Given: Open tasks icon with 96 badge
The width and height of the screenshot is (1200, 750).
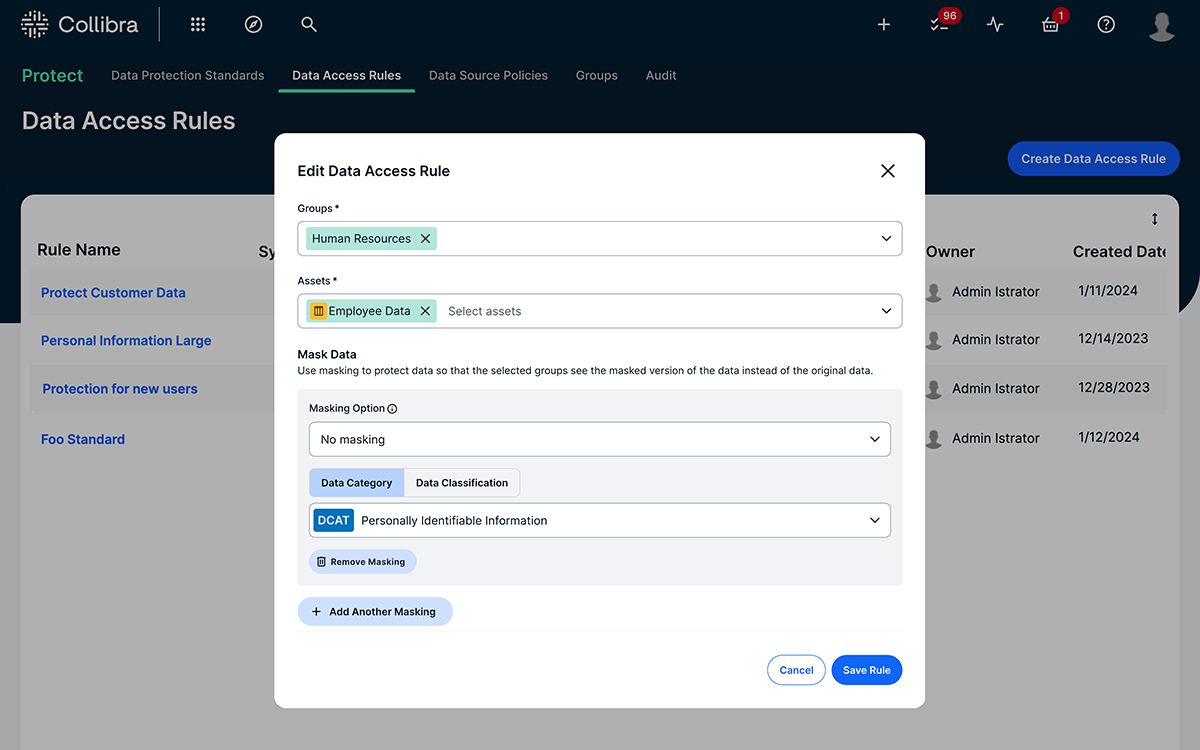Looking at the screenshot, I should coord(939,25).
